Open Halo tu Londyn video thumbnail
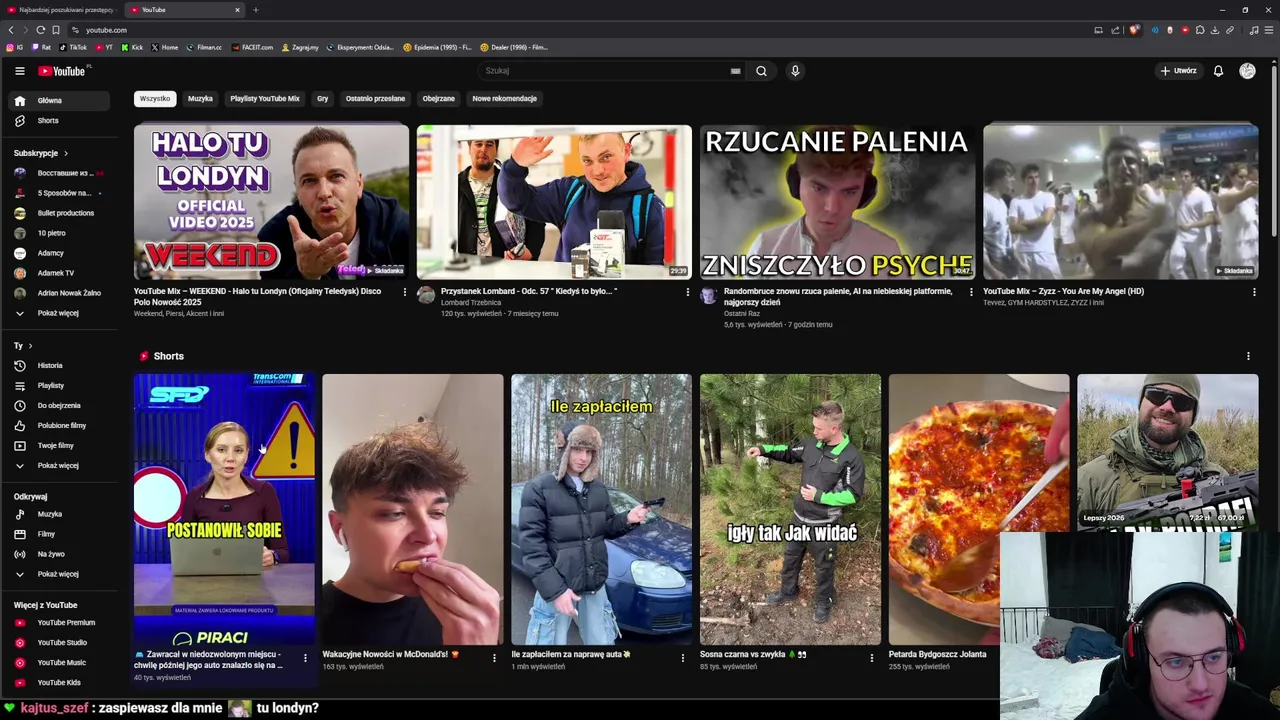This screenshot has width=1280, height=720. [x=271, y=202]
